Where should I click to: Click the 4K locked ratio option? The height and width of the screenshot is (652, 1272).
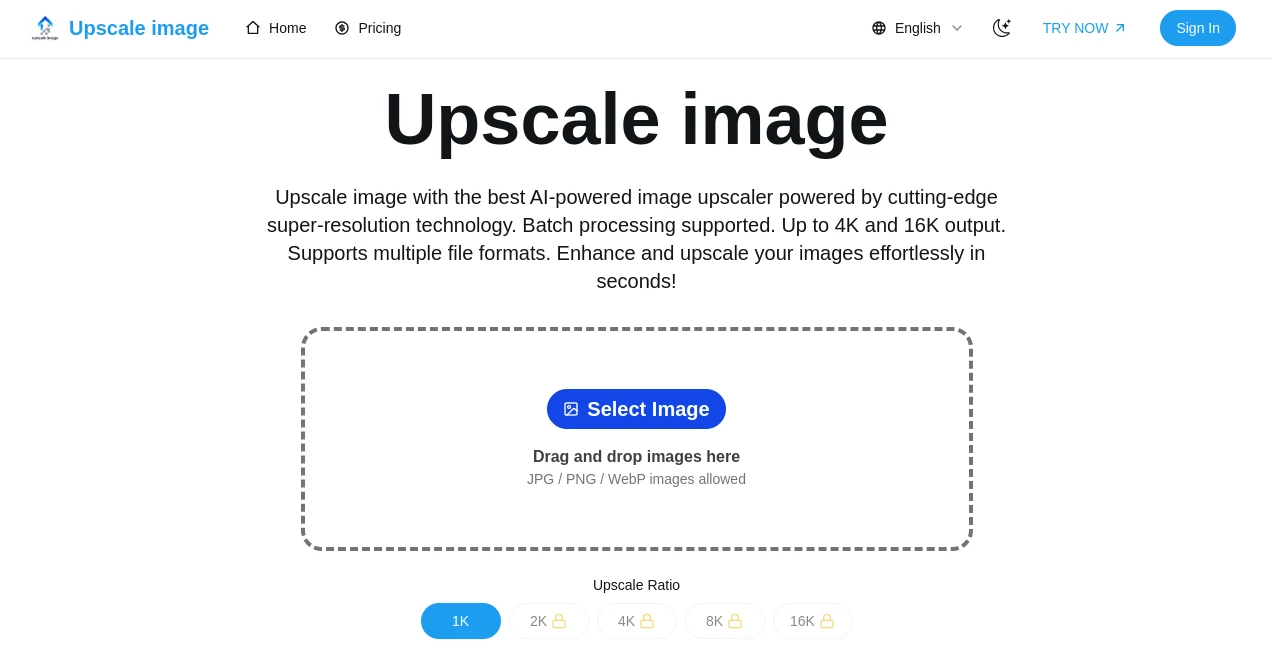[636, 621]
